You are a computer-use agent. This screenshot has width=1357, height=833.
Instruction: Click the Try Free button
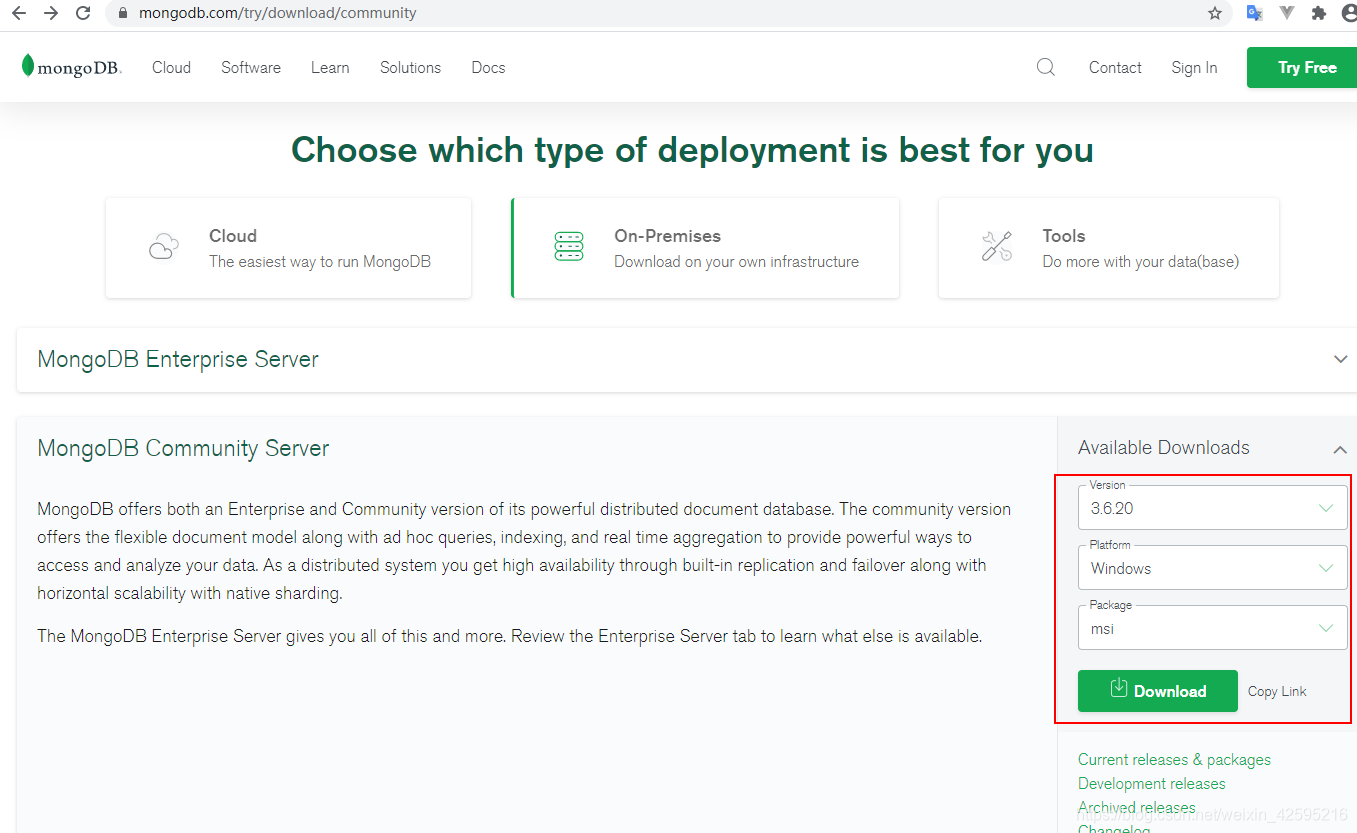[1302, 67]
